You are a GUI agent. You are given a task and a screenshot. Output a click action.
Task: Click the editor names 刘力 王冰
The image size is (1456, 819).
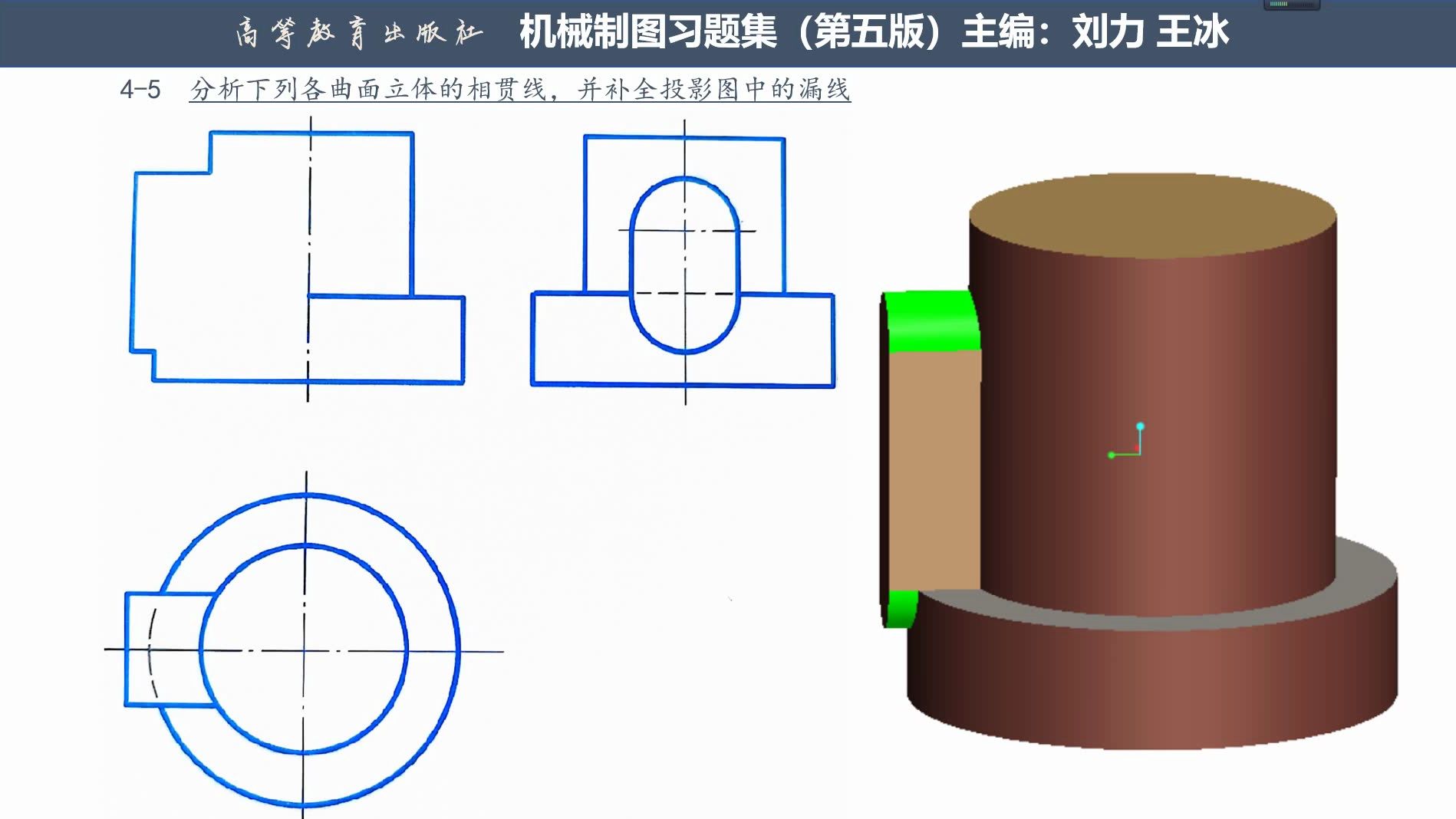tap(1151, 32)
